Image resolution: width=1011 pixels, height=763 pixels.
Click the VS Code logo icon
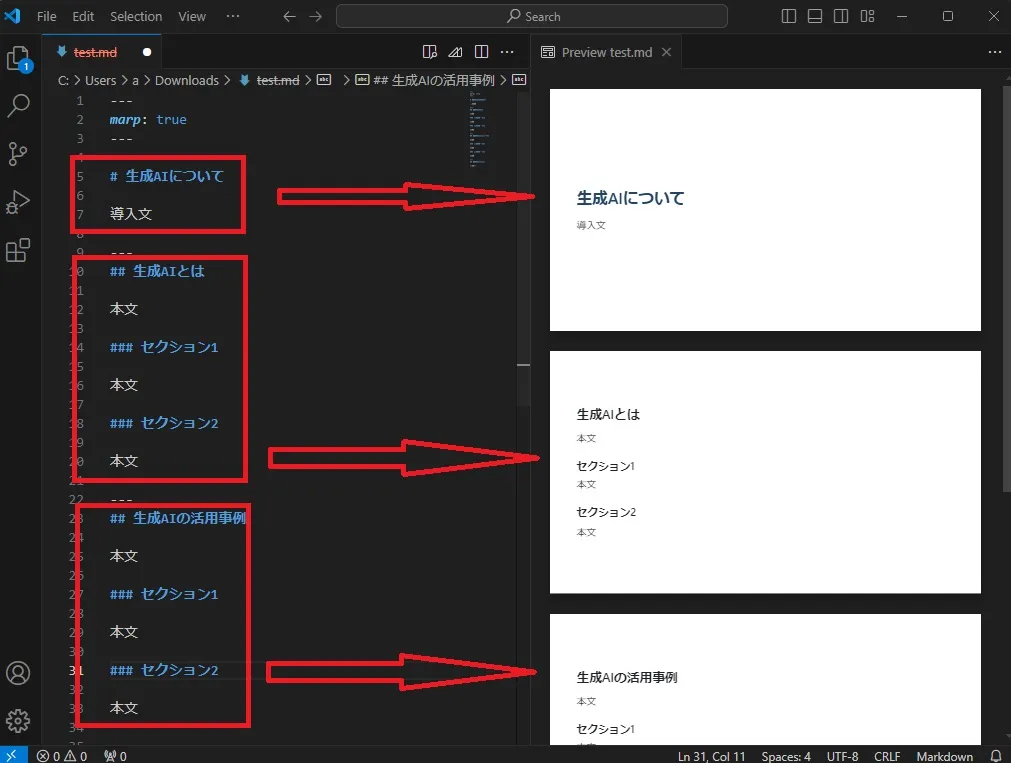12,15
